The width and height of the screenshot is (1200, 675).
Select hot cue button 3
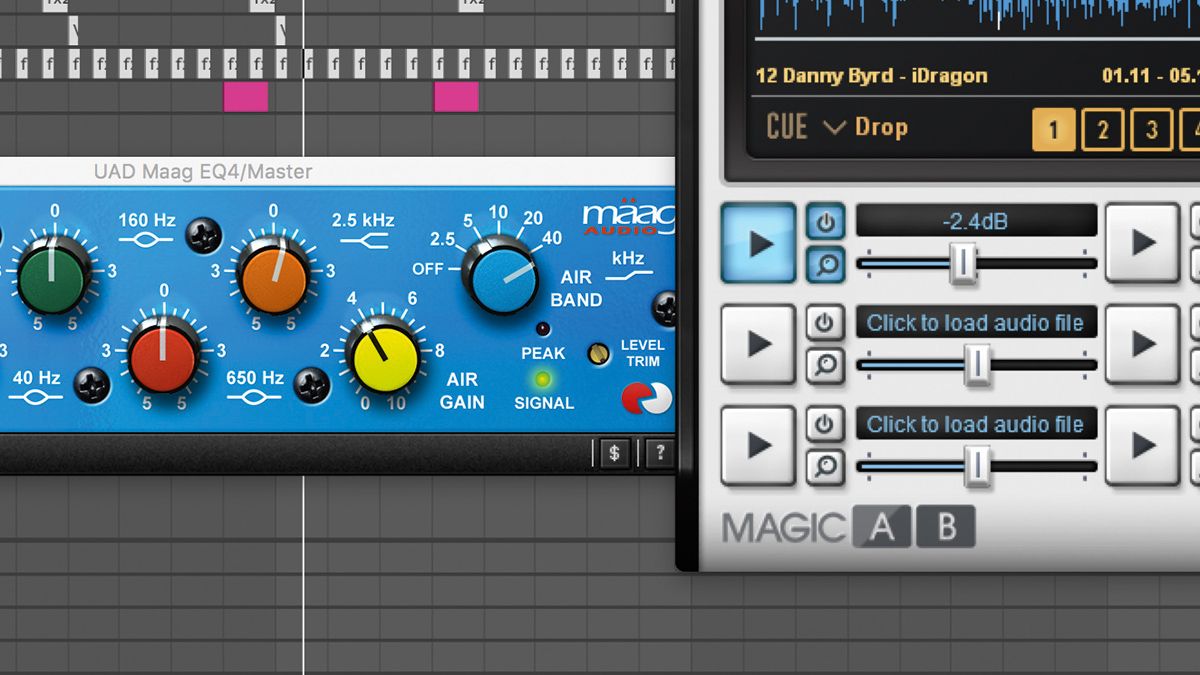tap(1151, 129)
